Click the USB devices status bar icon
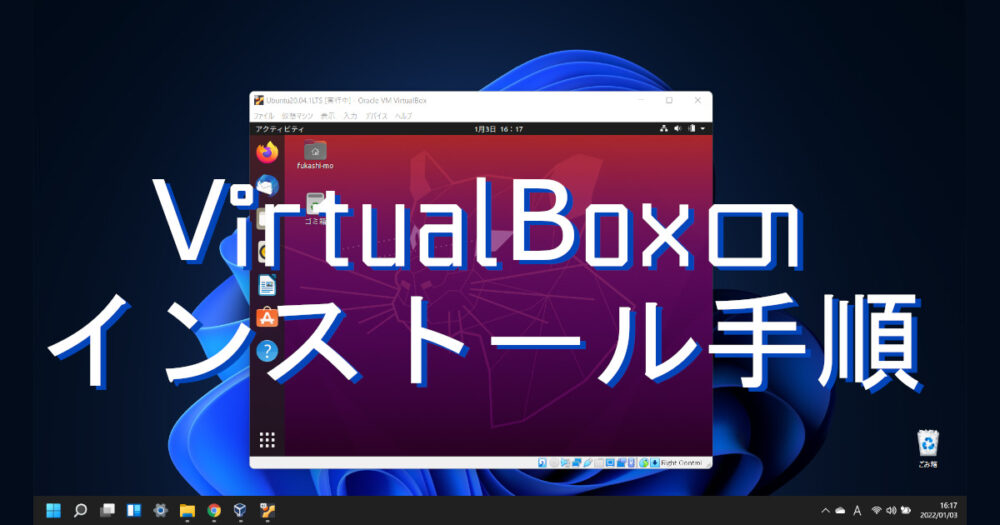1000x525 pixels. 588,462
